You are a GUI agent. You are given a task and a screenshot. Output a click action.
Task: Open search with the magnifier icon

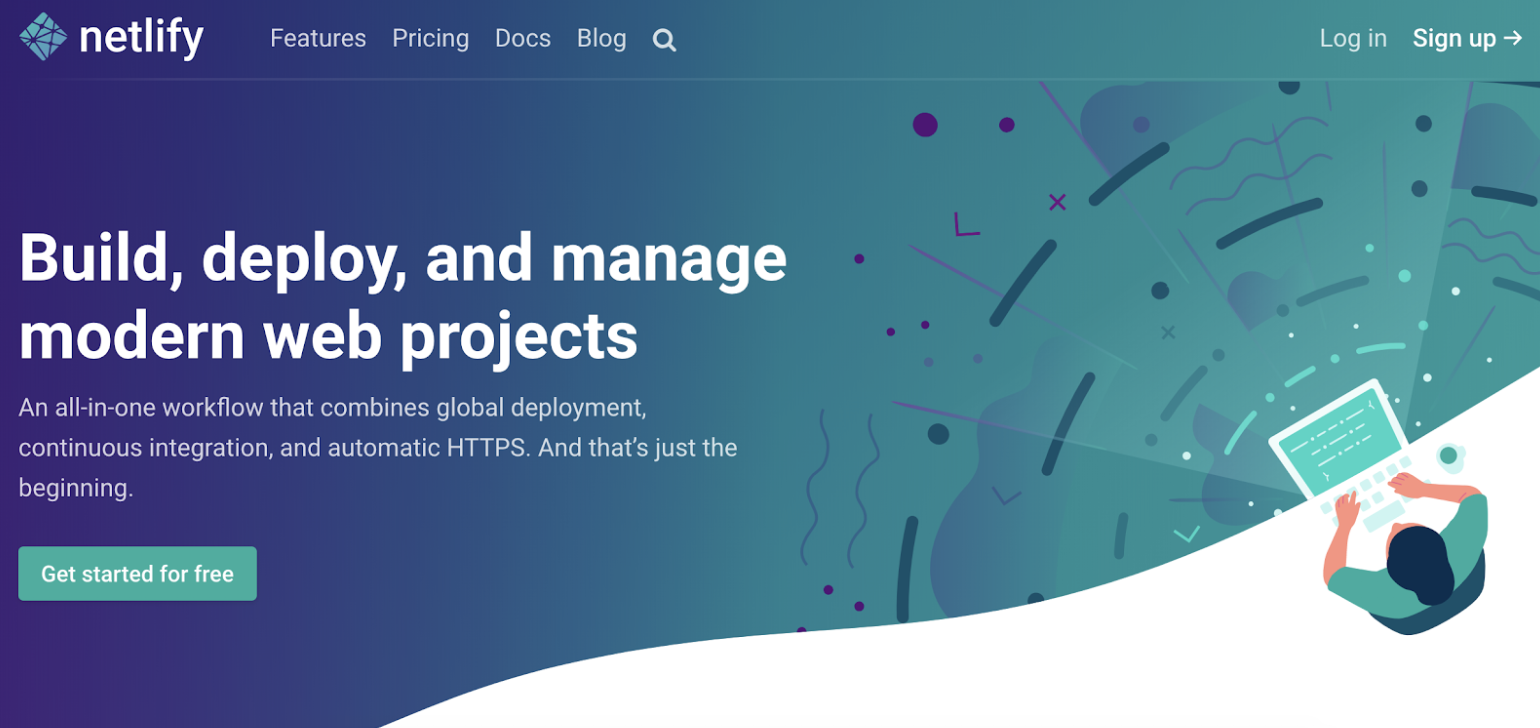click(664, 41)
